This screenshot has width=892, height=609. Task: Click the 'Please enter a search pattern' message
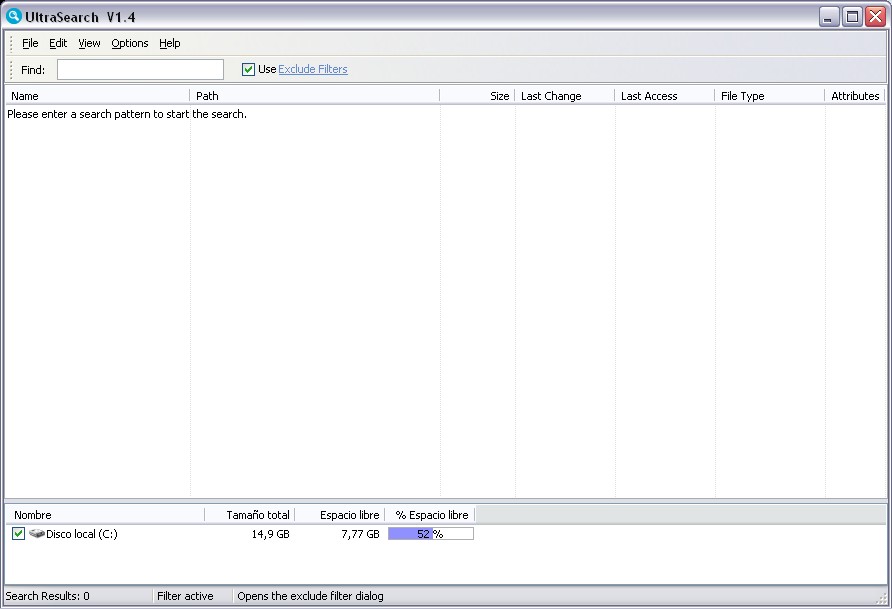[127, 114]
